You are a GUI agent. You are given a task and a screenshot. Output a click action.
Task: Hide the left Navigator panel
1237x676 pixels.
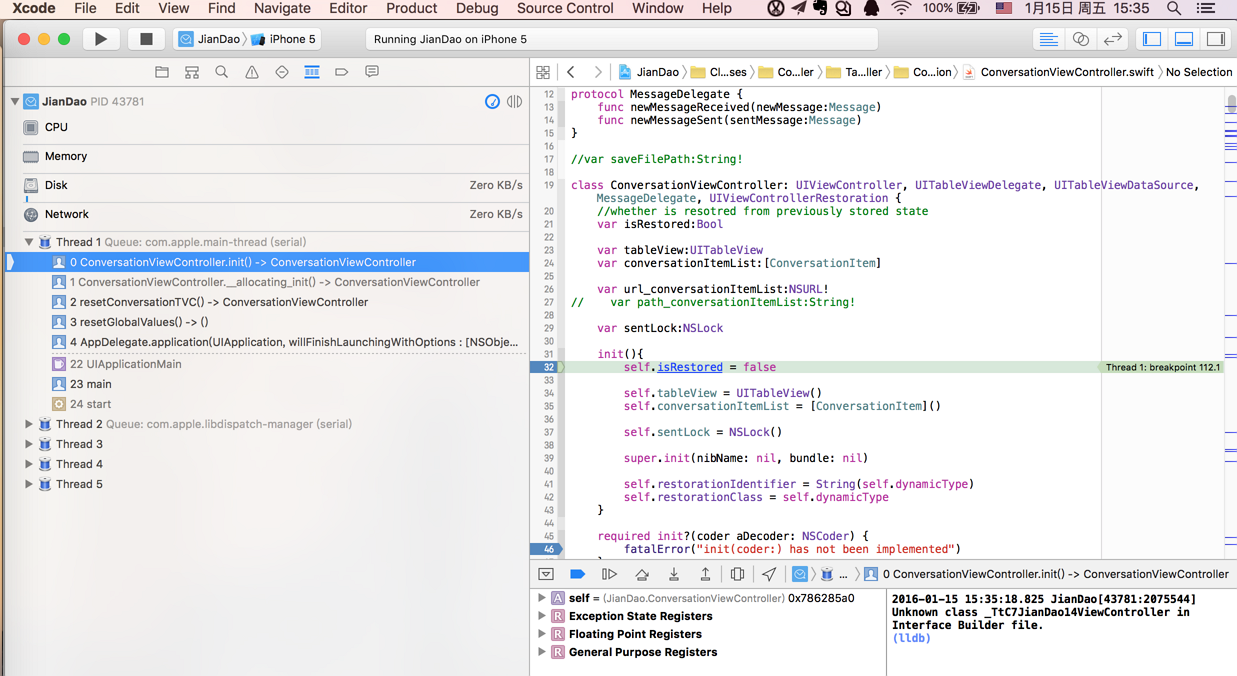(1152, 39)
